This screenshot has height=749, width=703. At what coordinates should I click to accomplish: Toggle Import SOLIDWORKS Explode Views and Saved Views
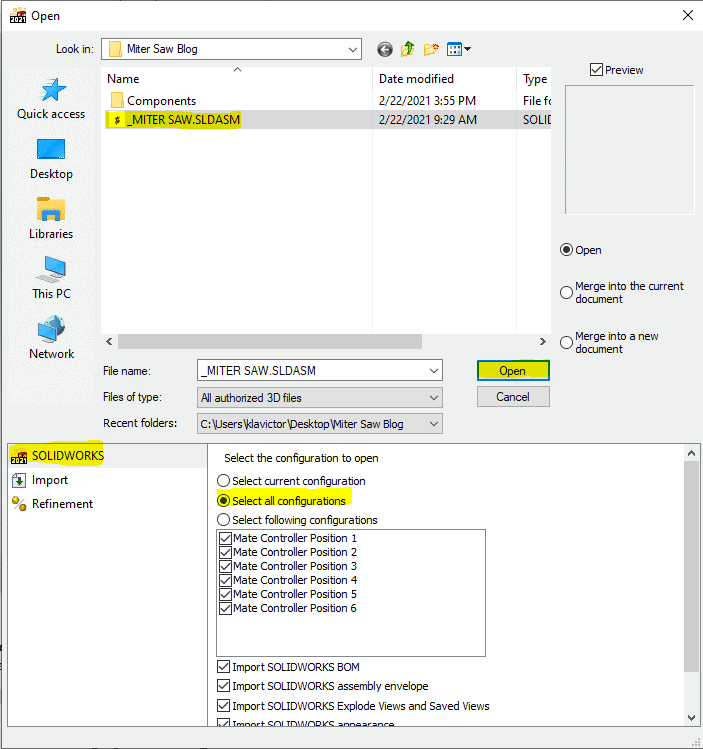[224, 706]
